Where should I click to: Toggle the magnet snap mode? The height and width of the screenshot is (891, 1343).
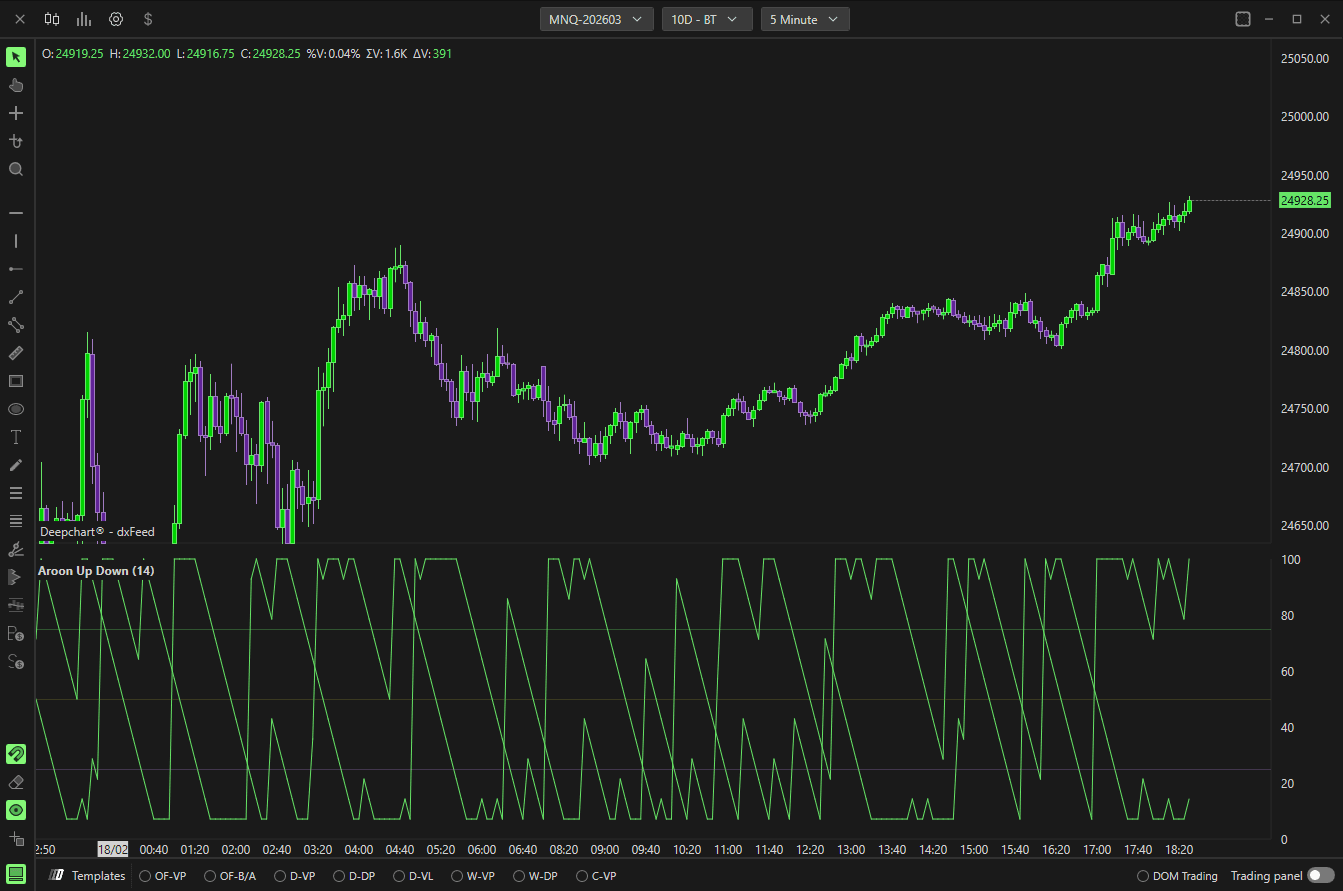click(x=16, y=754)
